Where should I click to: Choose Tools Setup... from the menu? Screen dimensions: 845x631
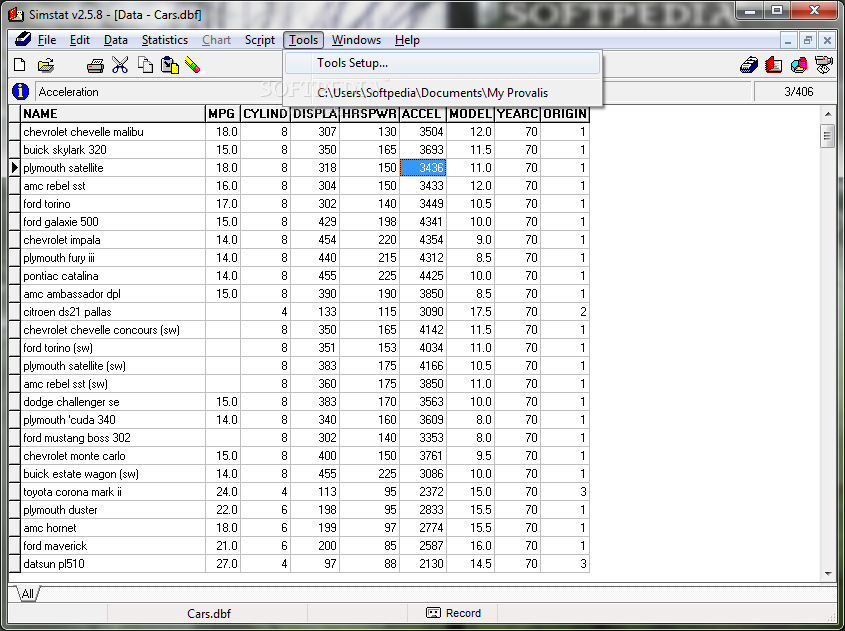442,63
